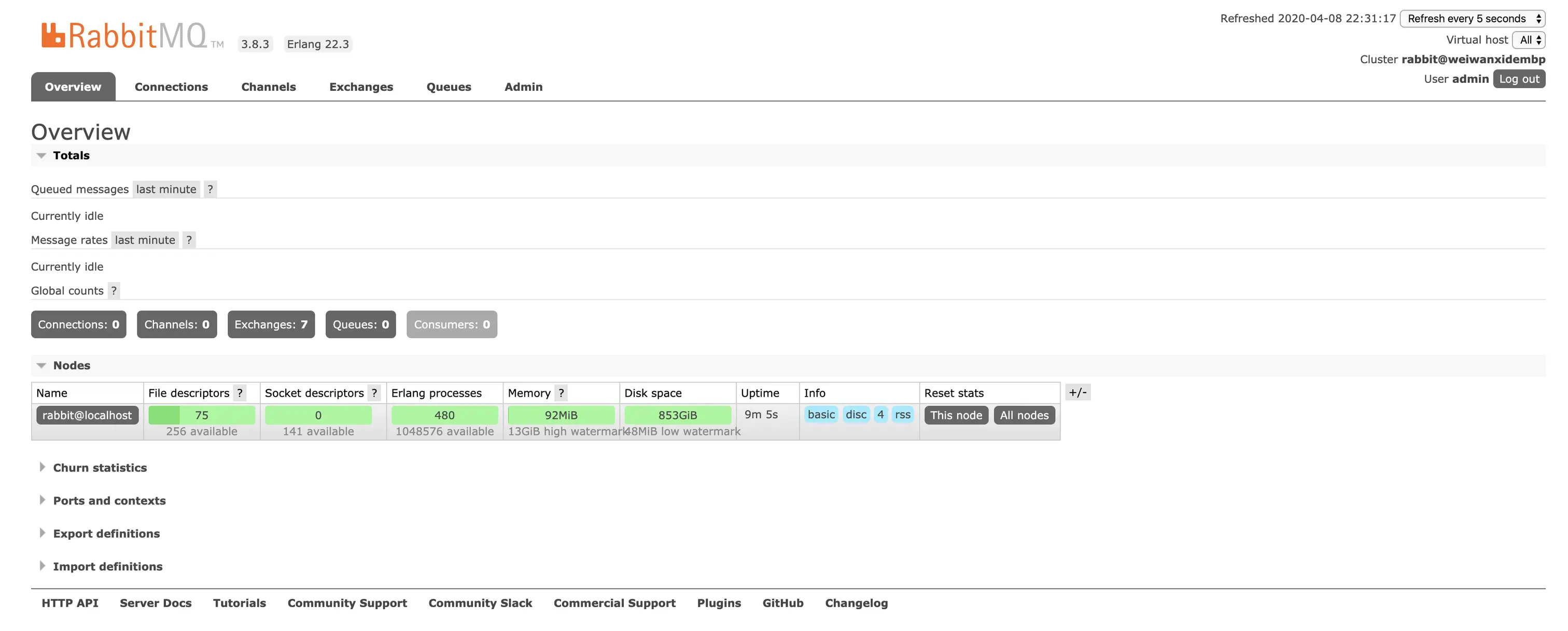
Task: Open the Admin tab
Action: click(523, 87)
